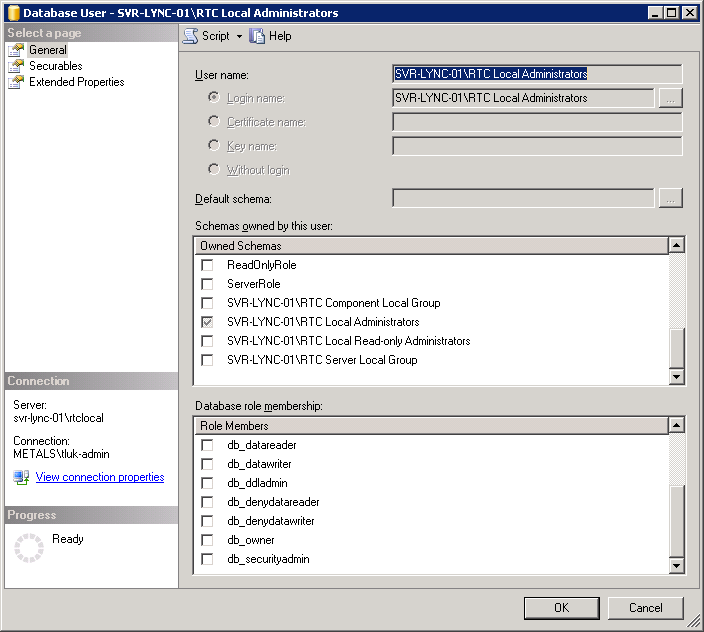Enable db_datareader role membership
The image size is (704, 632).
coord(207,445)
